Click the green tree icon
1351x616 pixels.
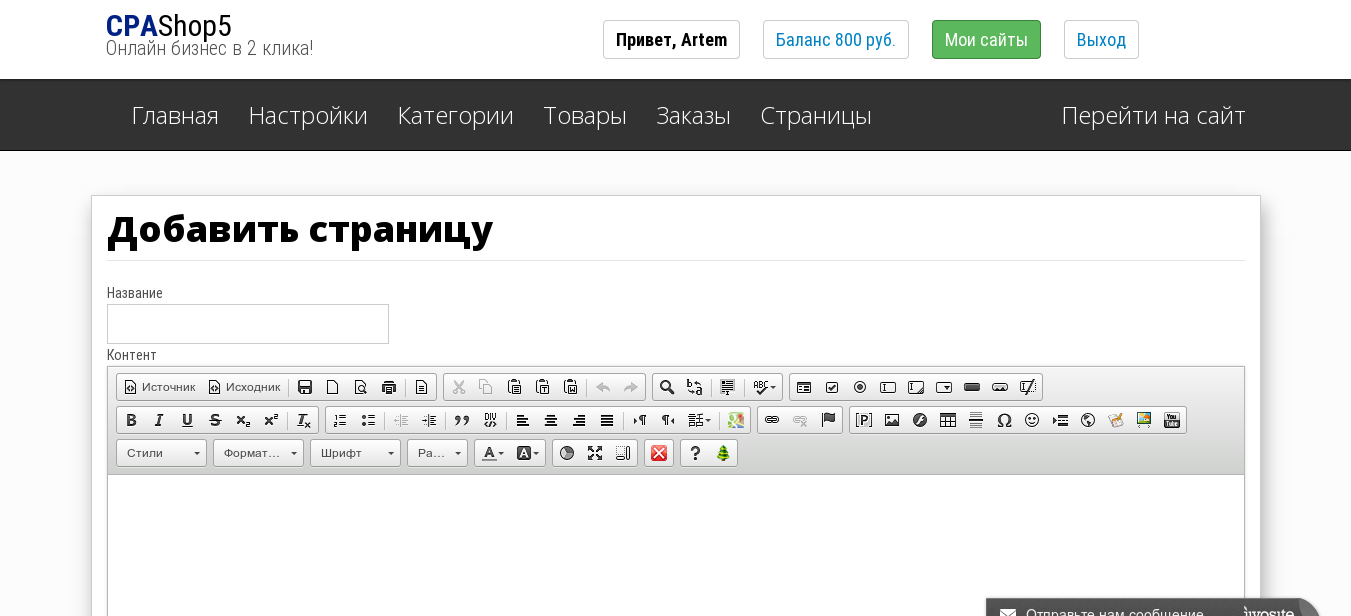point(723,453)
